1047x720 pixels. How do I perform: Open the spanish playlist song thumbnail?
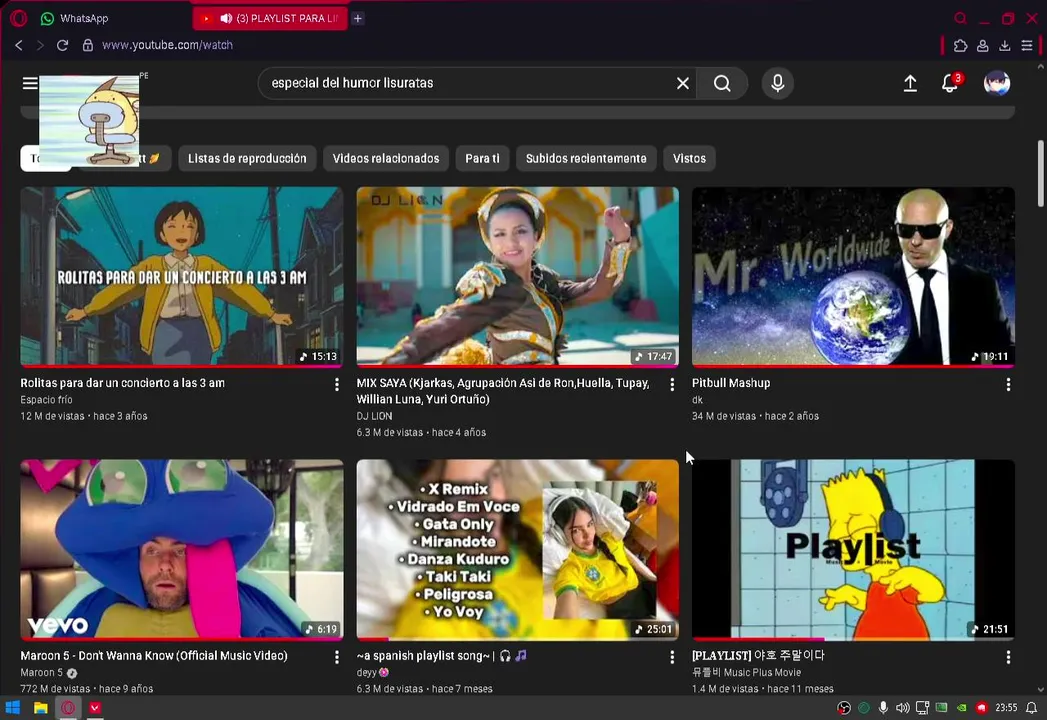point(517,549)
